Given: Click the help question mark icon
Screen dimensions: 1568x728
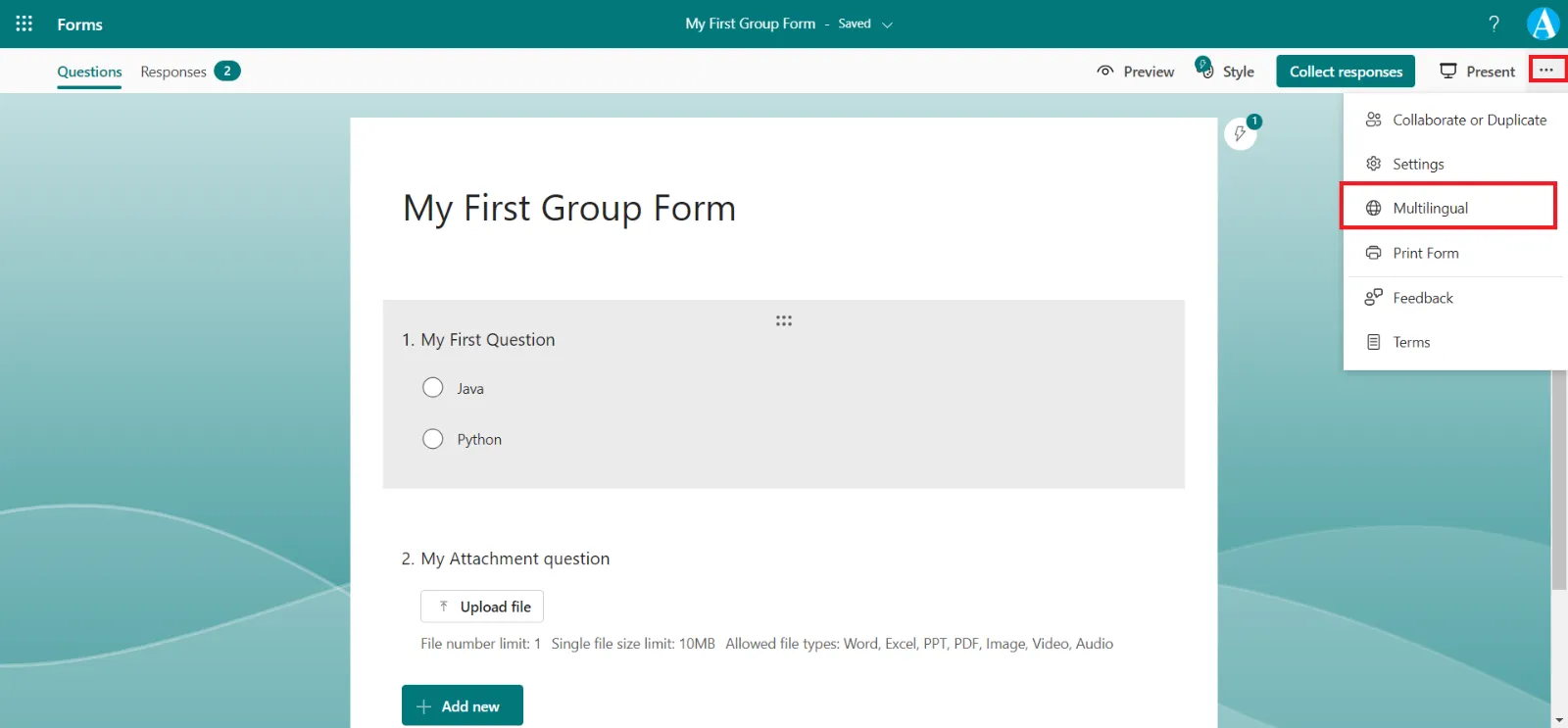Looking at the screenshot, I should click(x=1494, y=24).
